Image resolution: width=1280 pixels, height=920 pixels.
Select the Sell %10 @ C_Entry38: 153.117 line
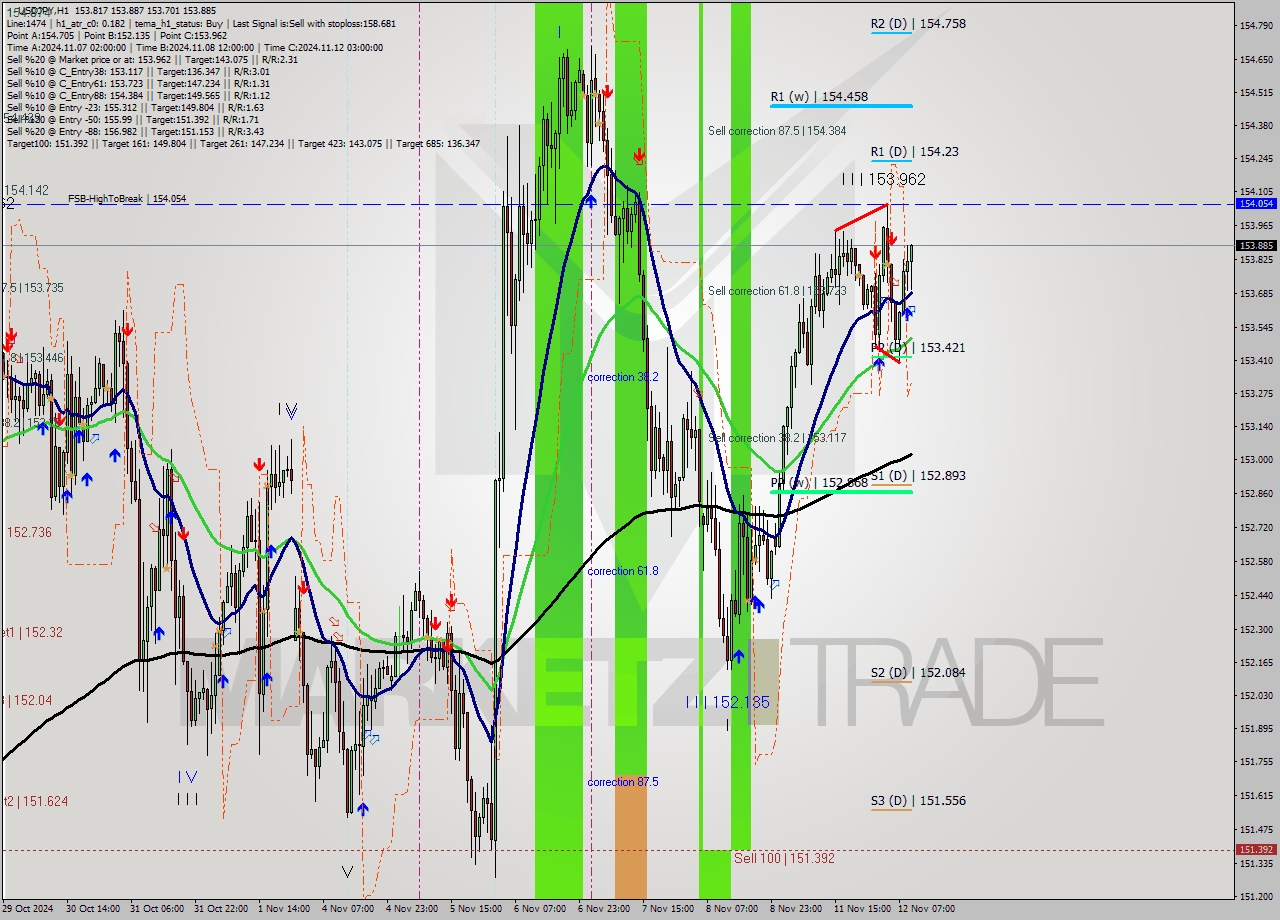pyautogui.click(x=138, y=71)
